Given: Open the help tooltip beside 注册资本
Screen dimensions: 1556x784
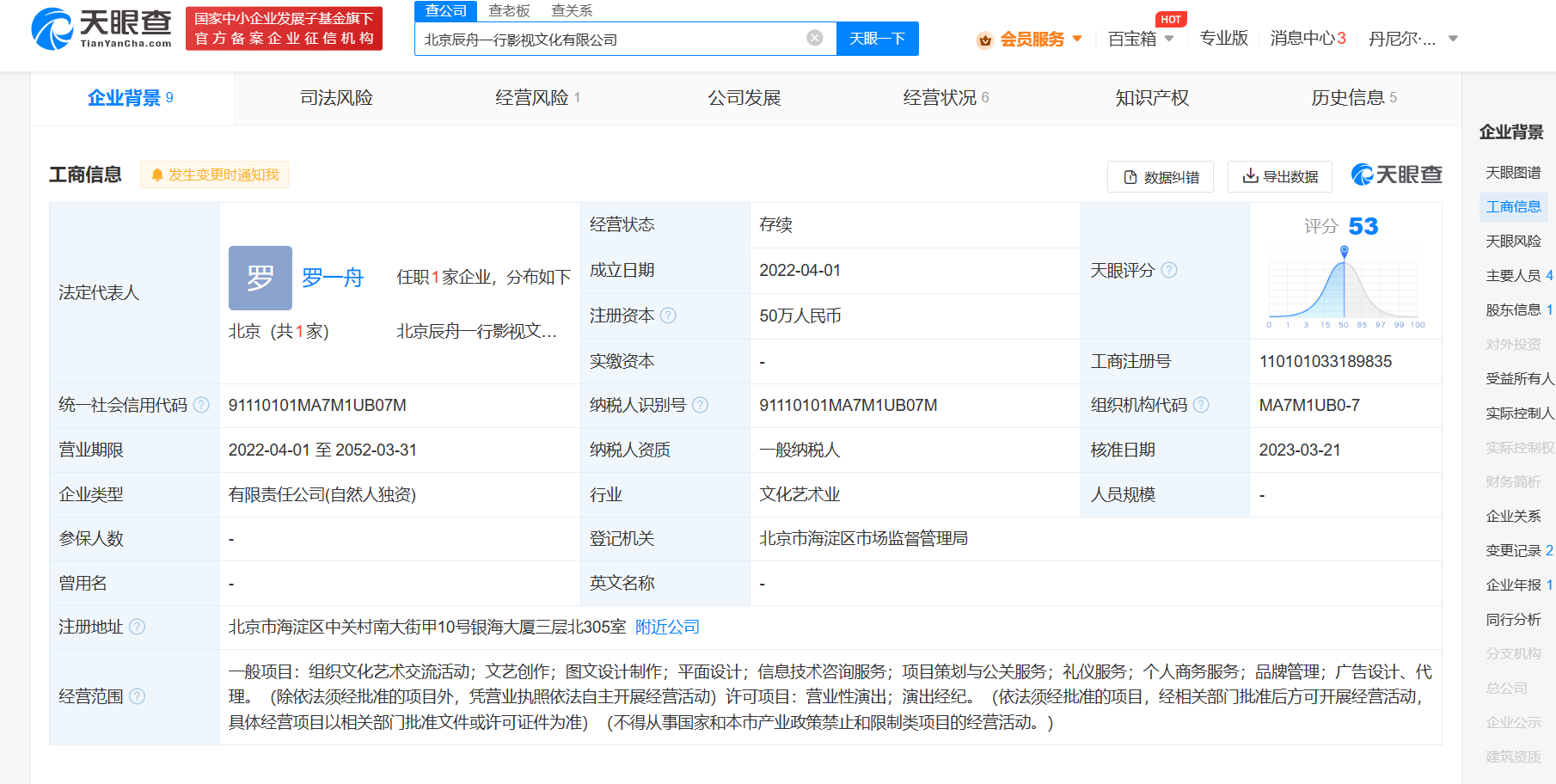Looking at the screenshot, I should pyautogui.click(x=670, y=315).
